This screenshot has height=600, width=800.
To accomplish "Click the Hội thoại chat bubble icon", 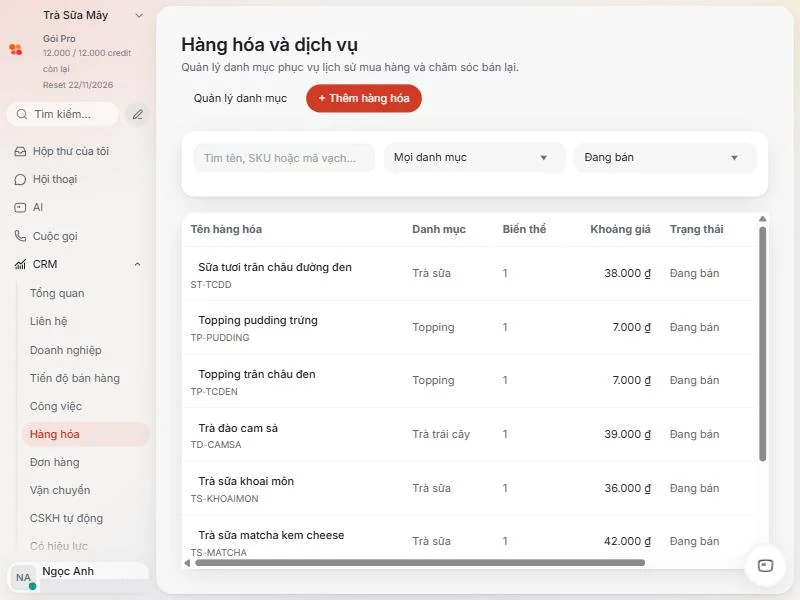I will [x=20, y=180].
